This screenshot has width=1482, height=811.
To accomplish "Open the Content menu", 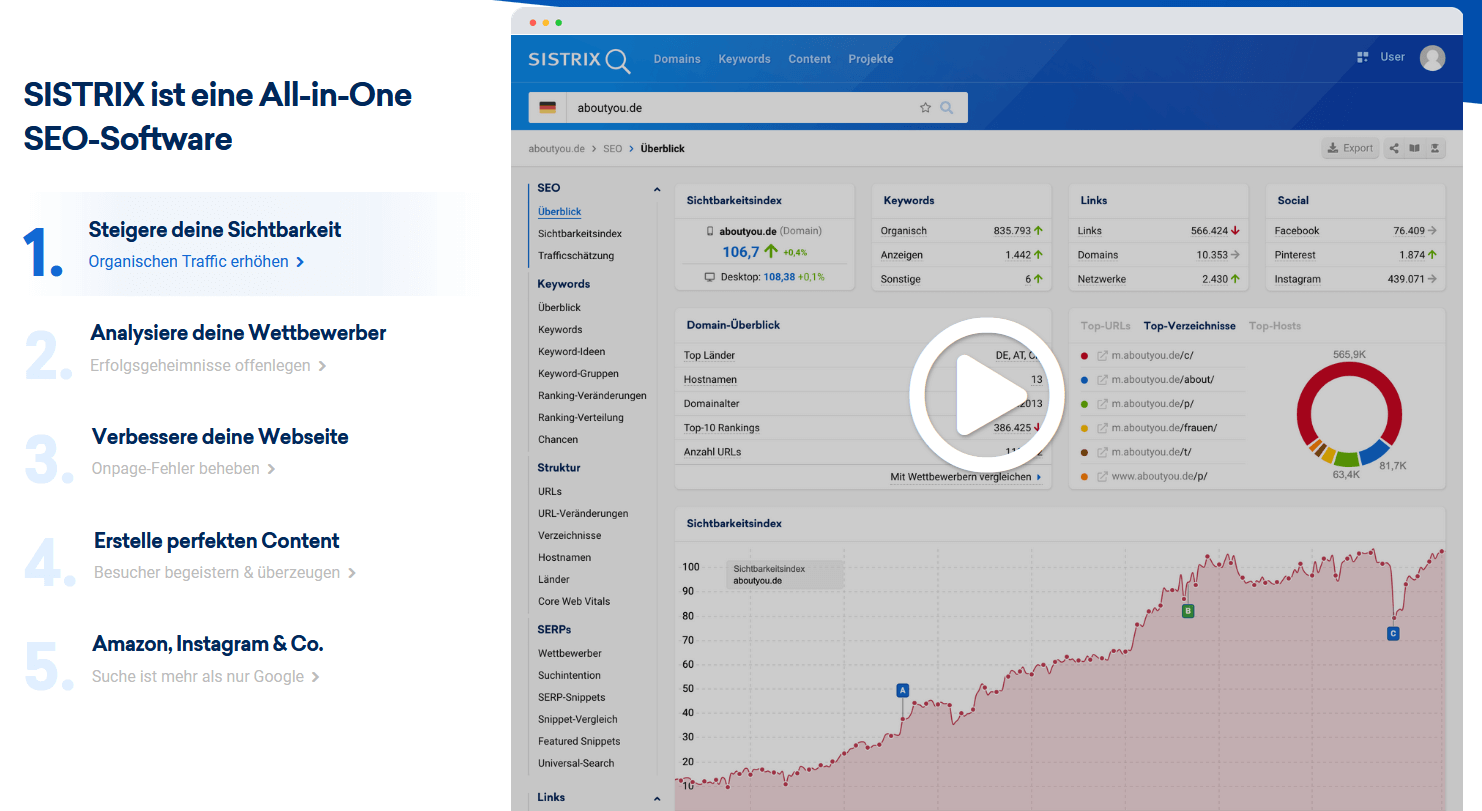I will coord(809,59).
